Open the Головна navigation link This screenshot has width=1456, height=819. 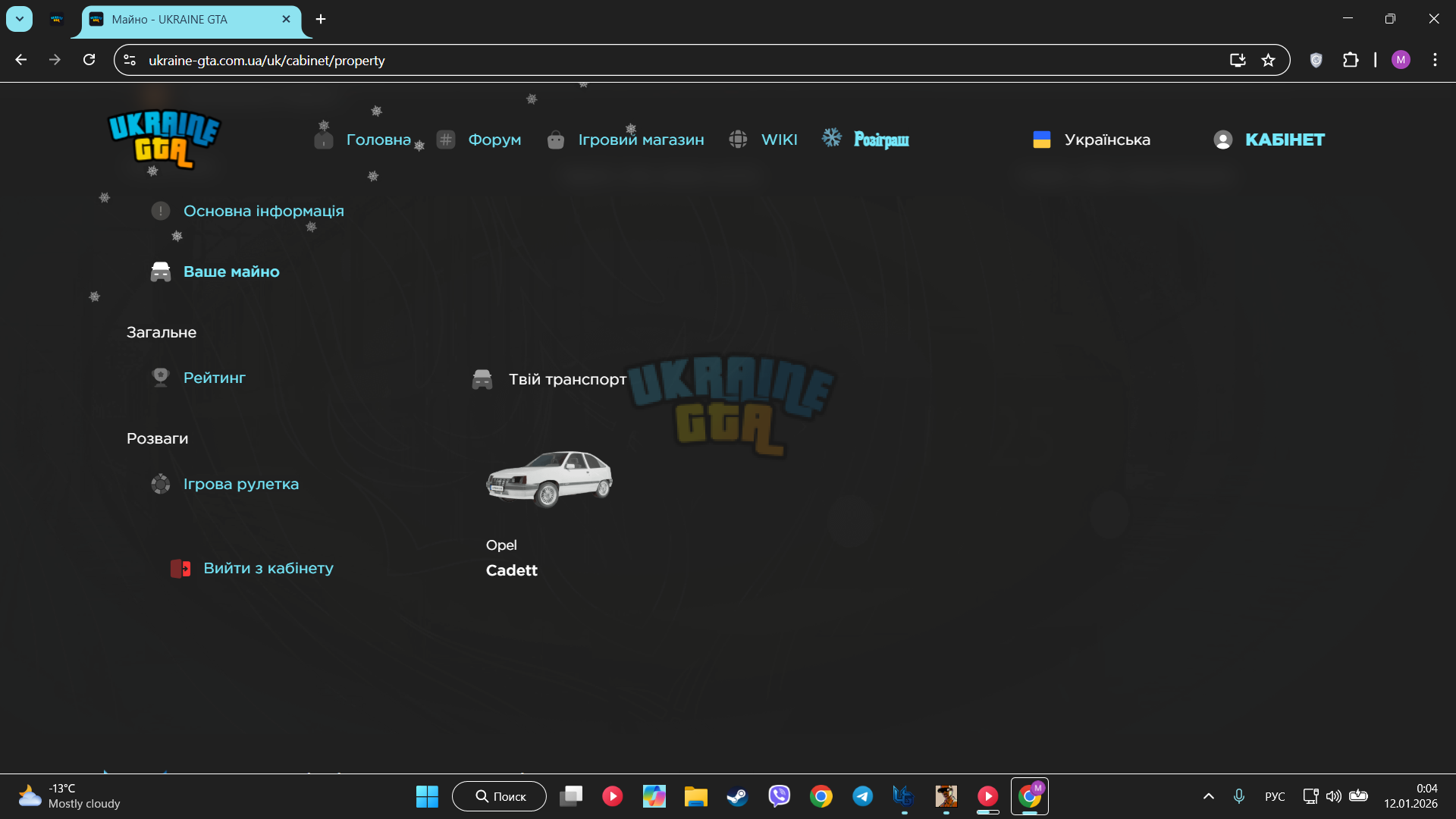click(378, 140)
